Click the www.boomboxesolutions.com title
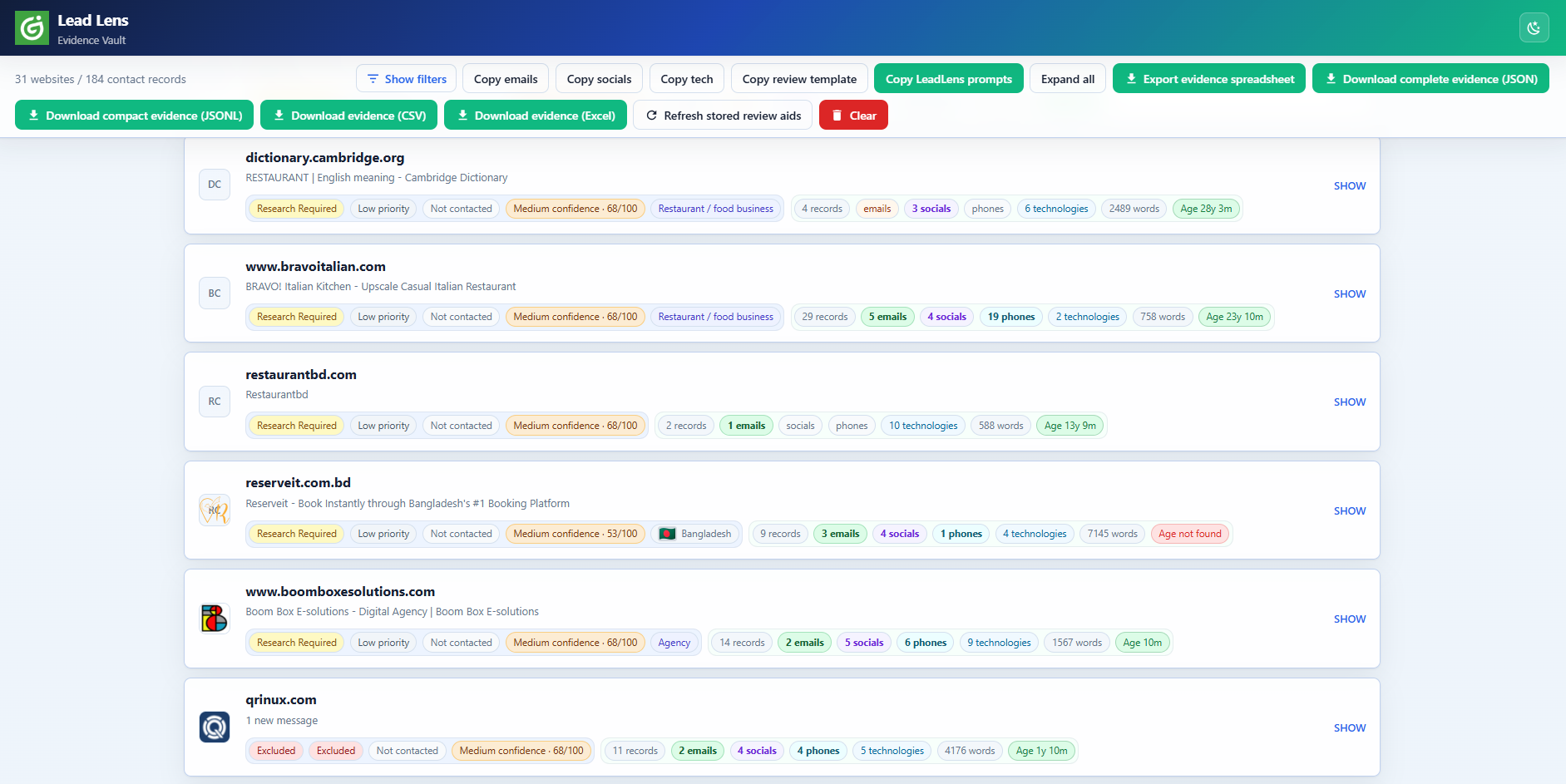1566x784 pixels. pyautogui.click(x=340, y=592)
